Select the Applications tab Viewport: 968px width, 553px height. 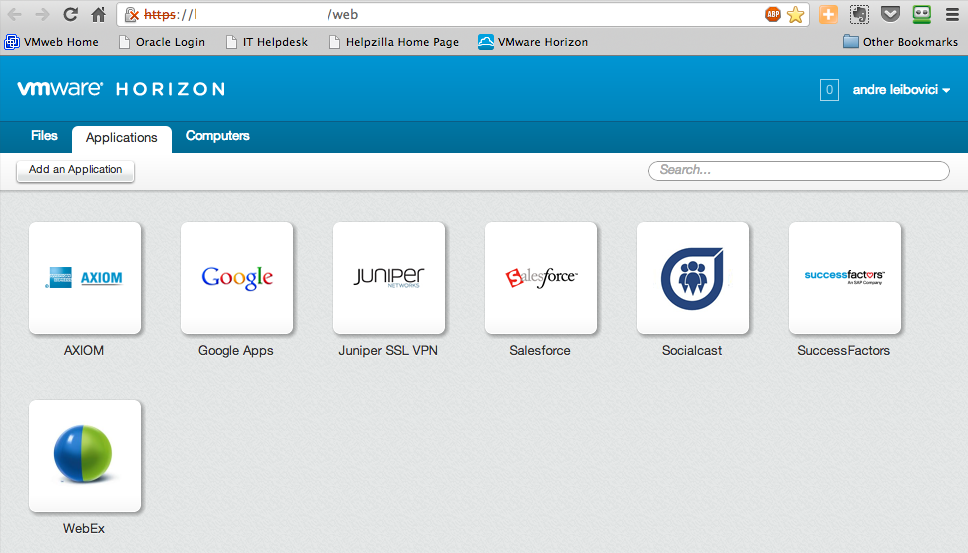point(122,138)
